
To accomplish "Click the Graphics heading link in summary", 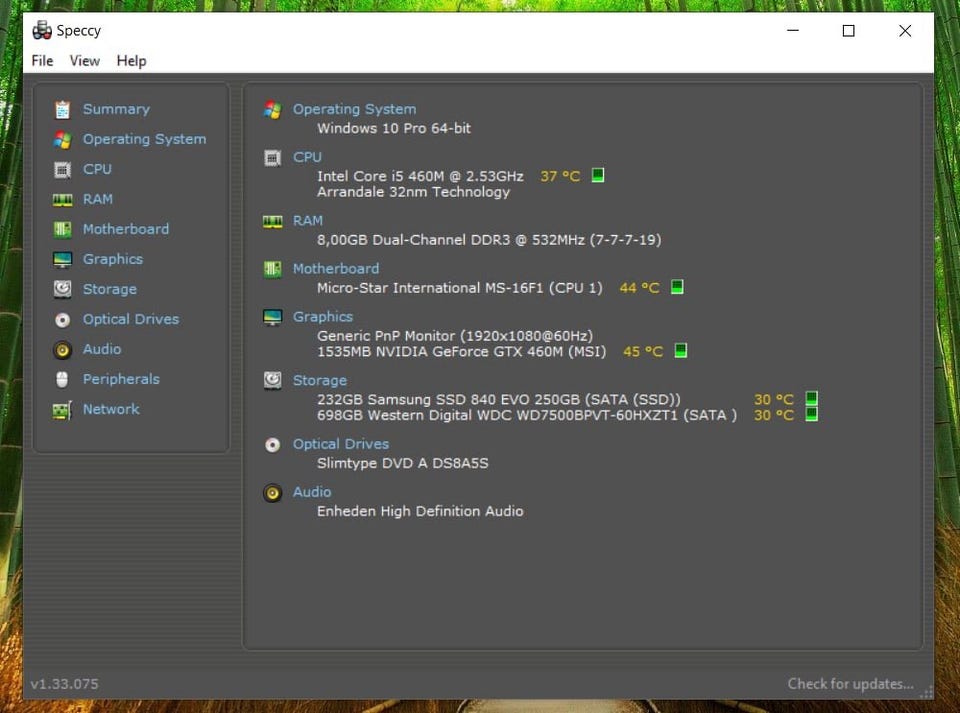I will click(323, 316).
